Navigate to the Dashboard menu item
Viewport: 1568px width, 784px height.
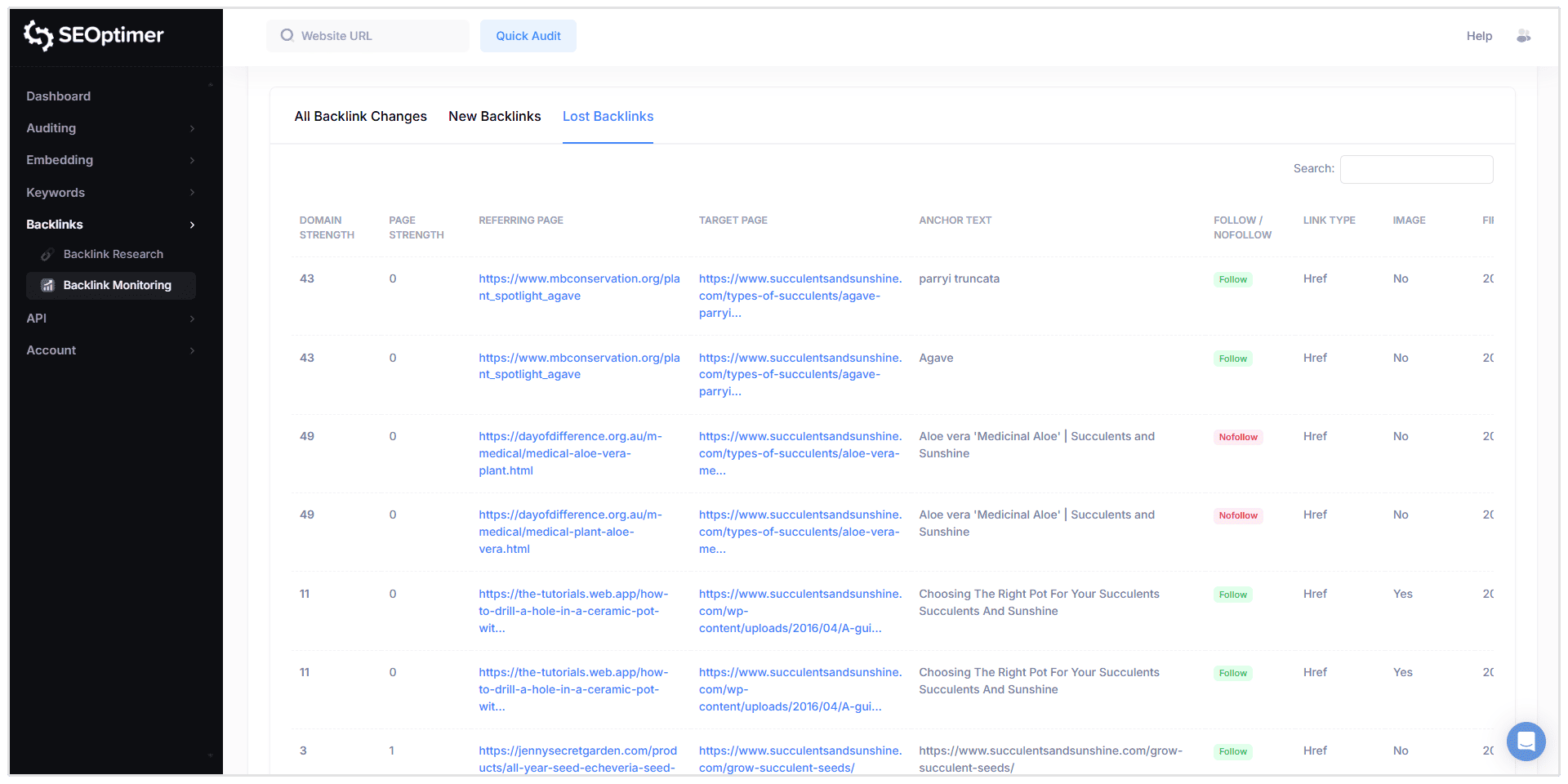[x=58, y=96]
